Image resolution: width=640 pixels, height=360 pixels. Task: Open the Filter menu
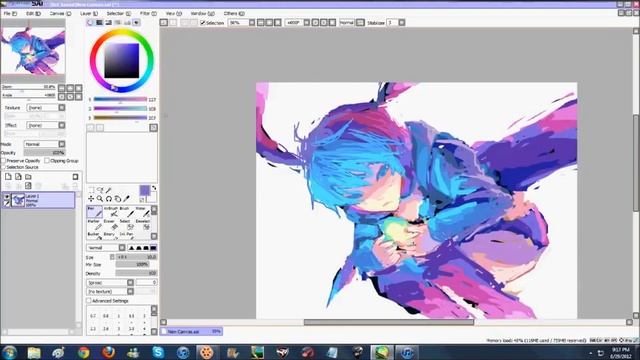point(148,13)
